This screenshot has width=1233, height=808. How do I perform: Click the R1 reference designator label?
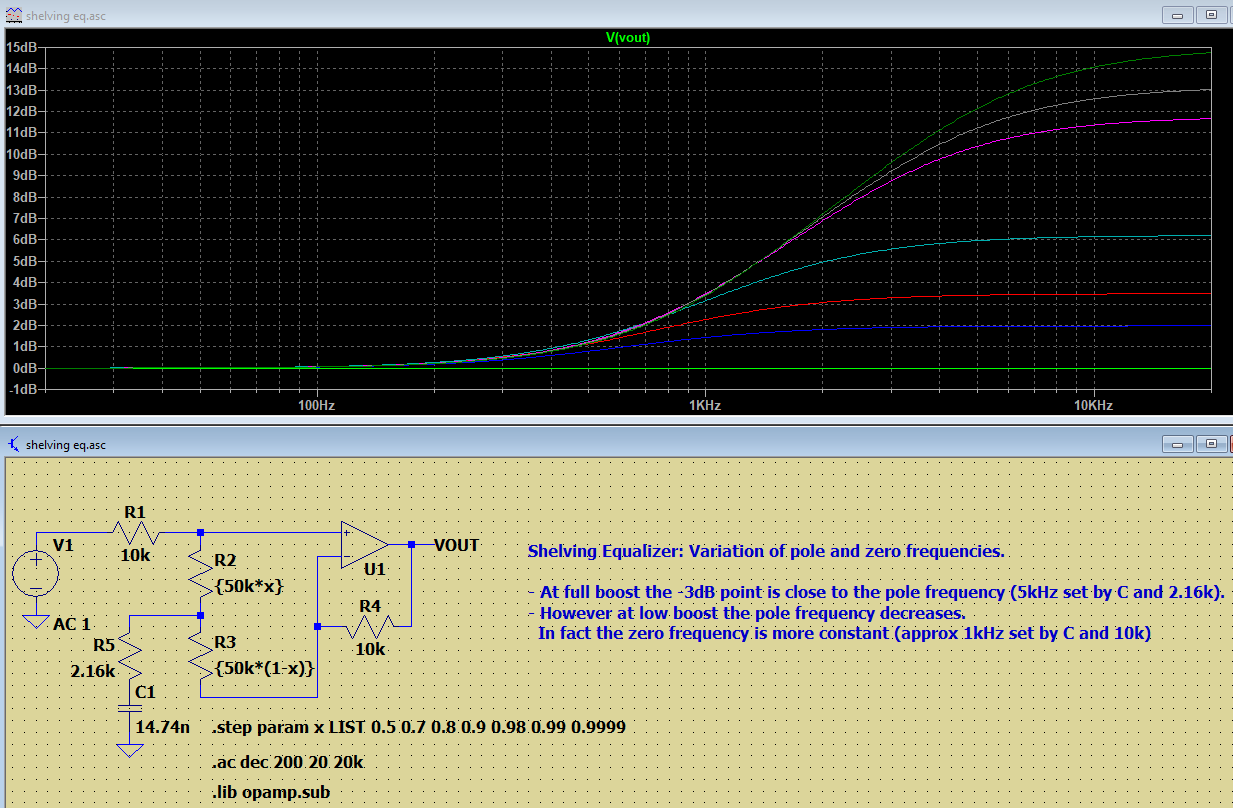point(135,512)
